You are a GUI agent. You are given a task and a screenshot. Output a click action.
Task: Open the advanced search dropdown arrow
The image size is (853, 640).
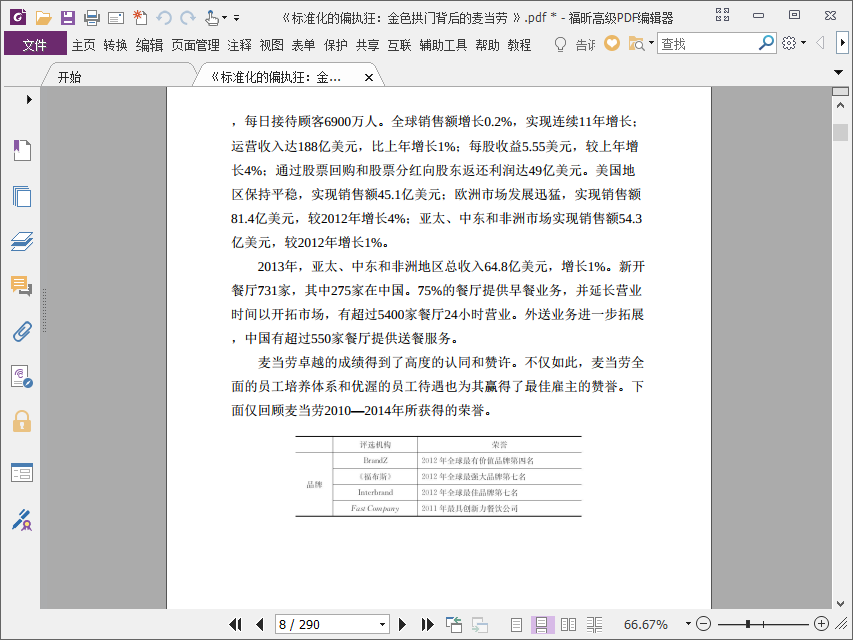click(x=651, y=43)
